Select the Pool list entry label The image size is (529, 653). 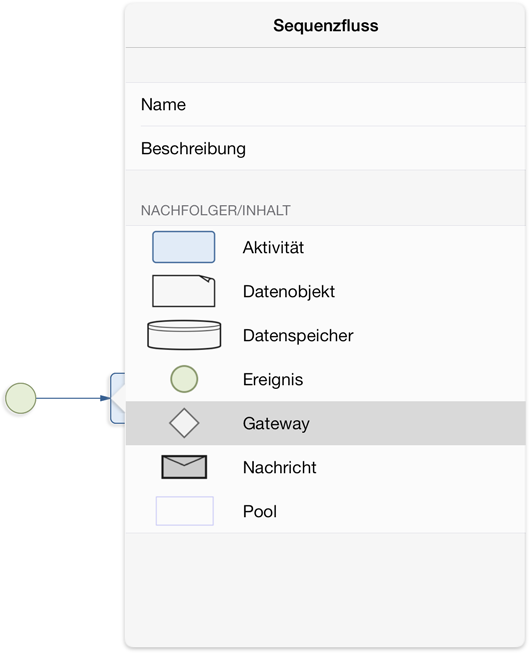pyautogui.click(x=260, y=511)
